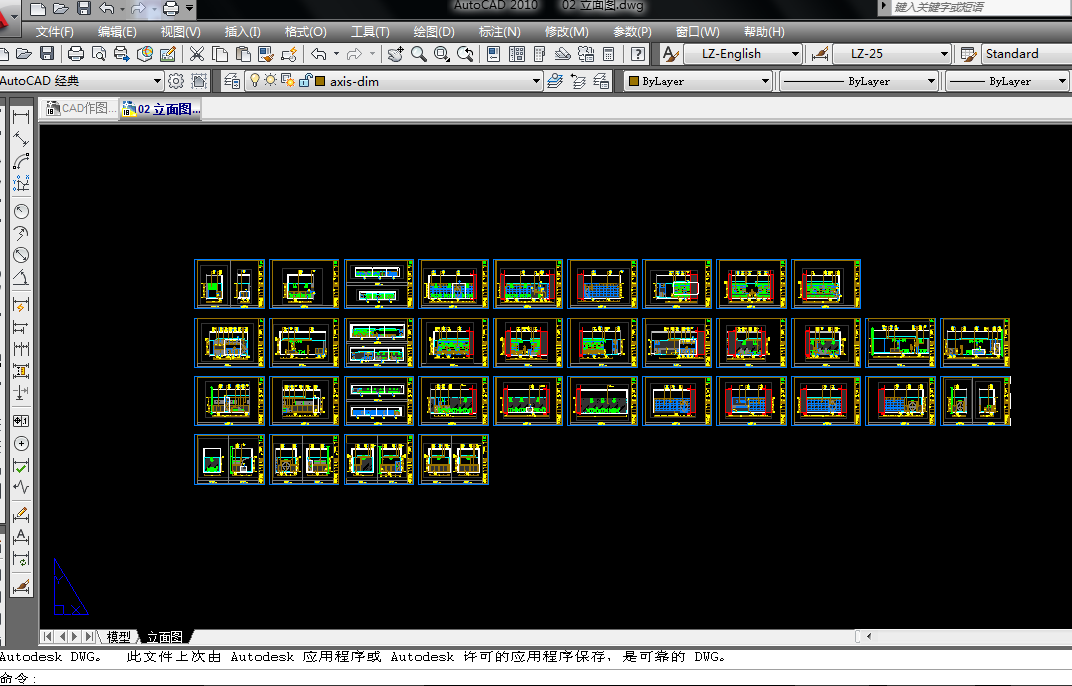Select the Jogged radius dimension tool
This screenshot has height=686, width=1072.
[x=21, y=233]
